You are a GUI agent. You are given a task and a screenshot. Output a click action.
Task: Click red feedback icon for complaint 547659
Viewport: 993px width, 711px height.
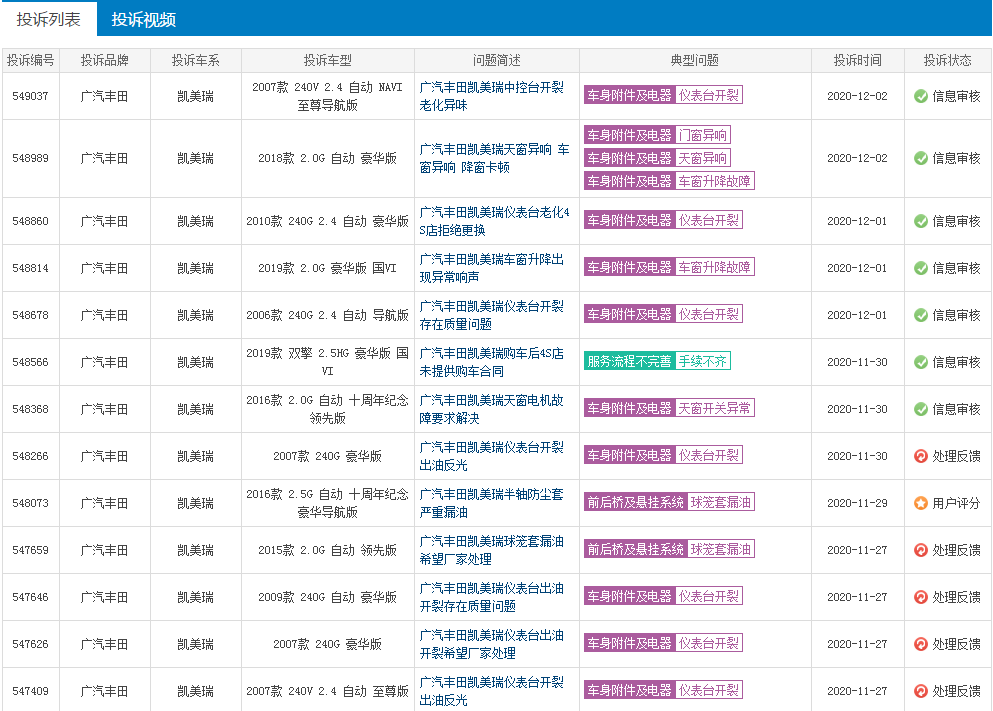(921, 550)
